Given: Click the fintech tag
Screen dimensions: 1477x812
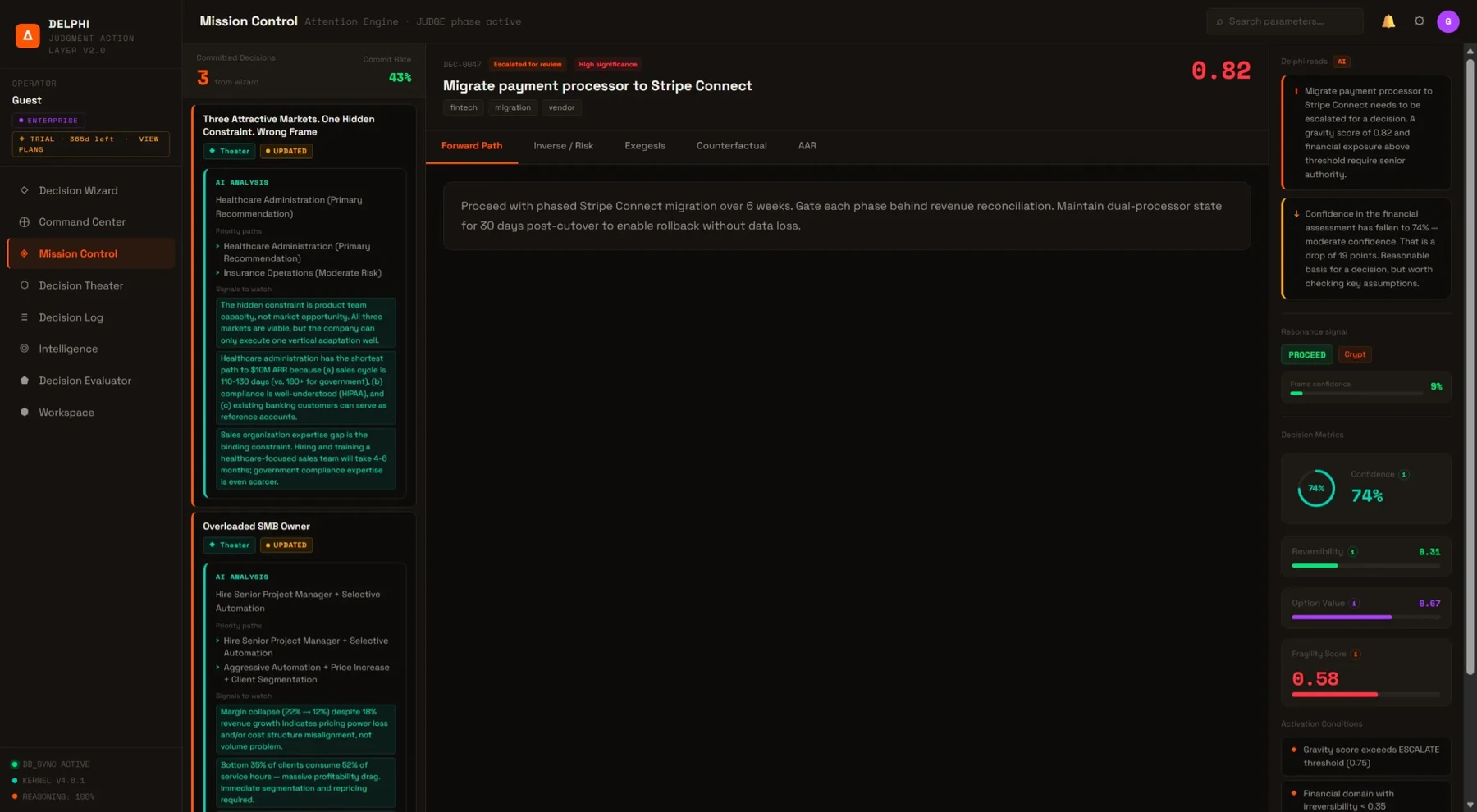Looking at the screenshot, I should (464, 108).
